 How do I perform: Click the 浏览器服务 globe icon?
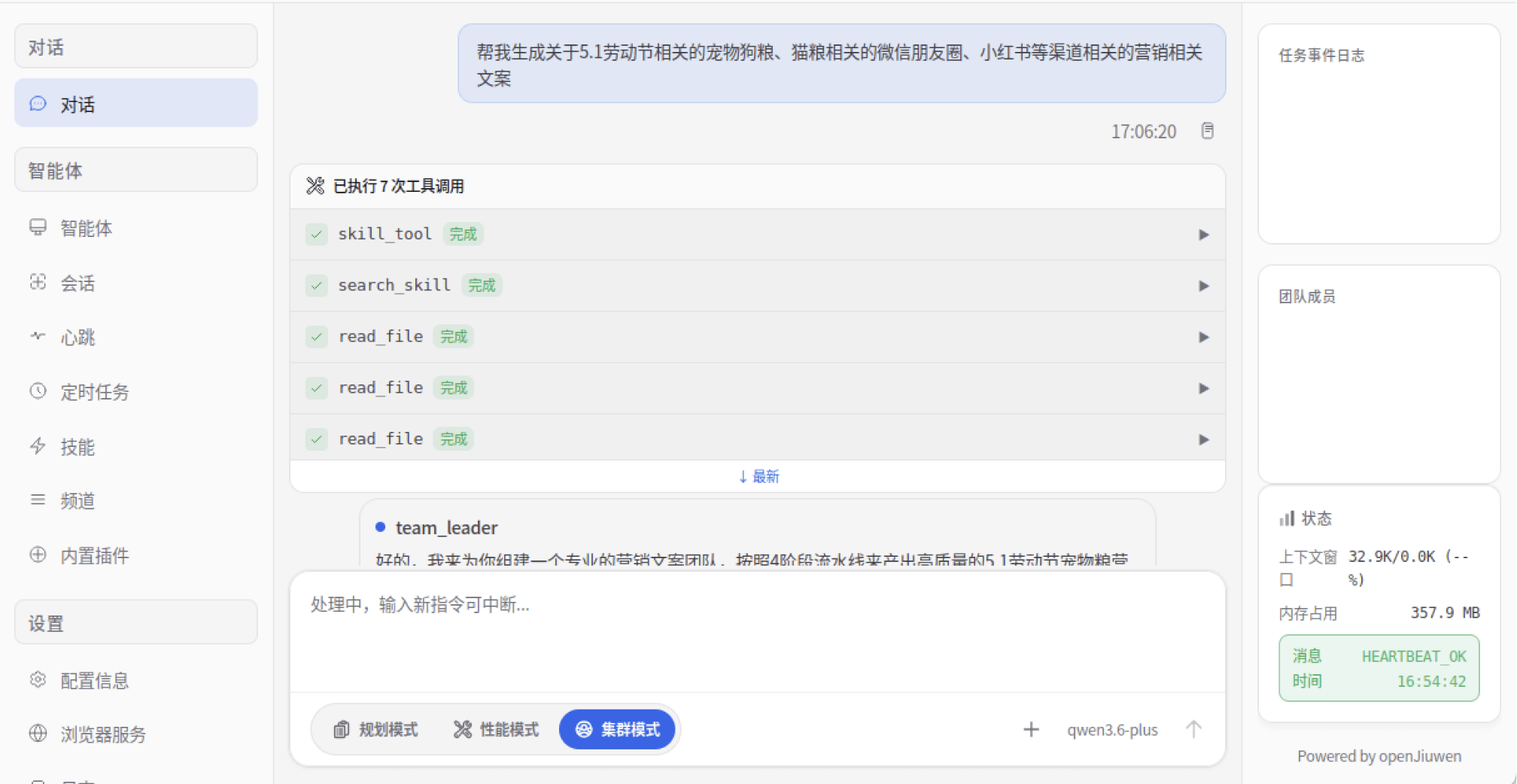pos(38,734)
